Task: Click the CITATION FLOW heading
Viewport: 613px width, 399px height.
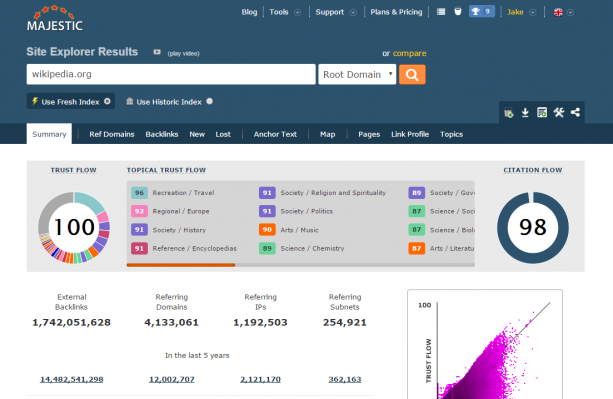Action: pos(533,170)
